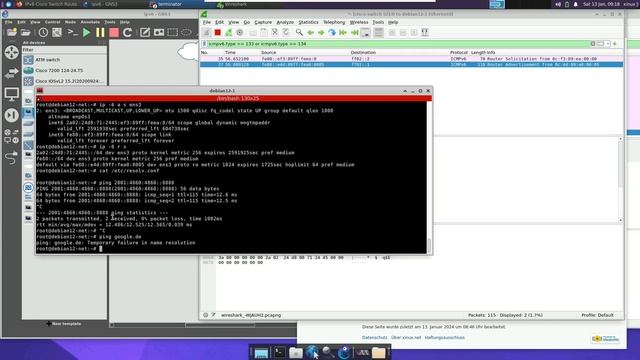640x360 pixels.
Task: Open file manager from bottom dock
Action: click(296, 352)
